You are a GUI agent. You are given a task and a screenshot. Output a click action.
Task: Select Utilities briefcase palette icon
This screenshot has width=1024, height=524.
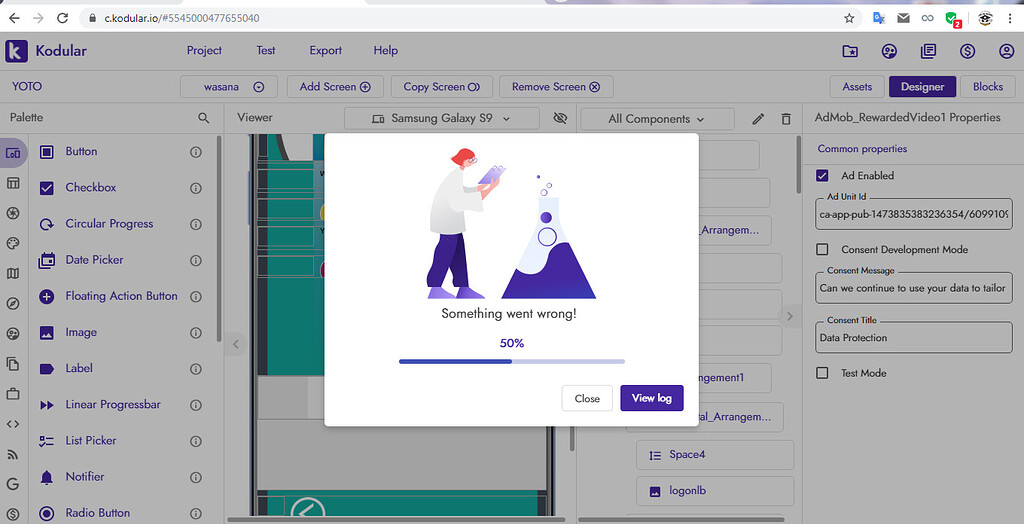pos(13,394)
